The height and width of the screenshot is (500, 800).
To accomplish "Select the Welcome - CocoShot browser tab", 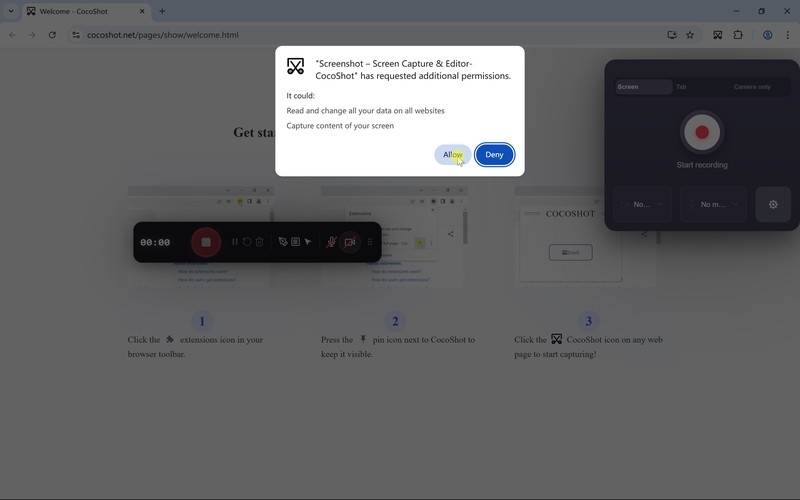I will tap(85, 11).
